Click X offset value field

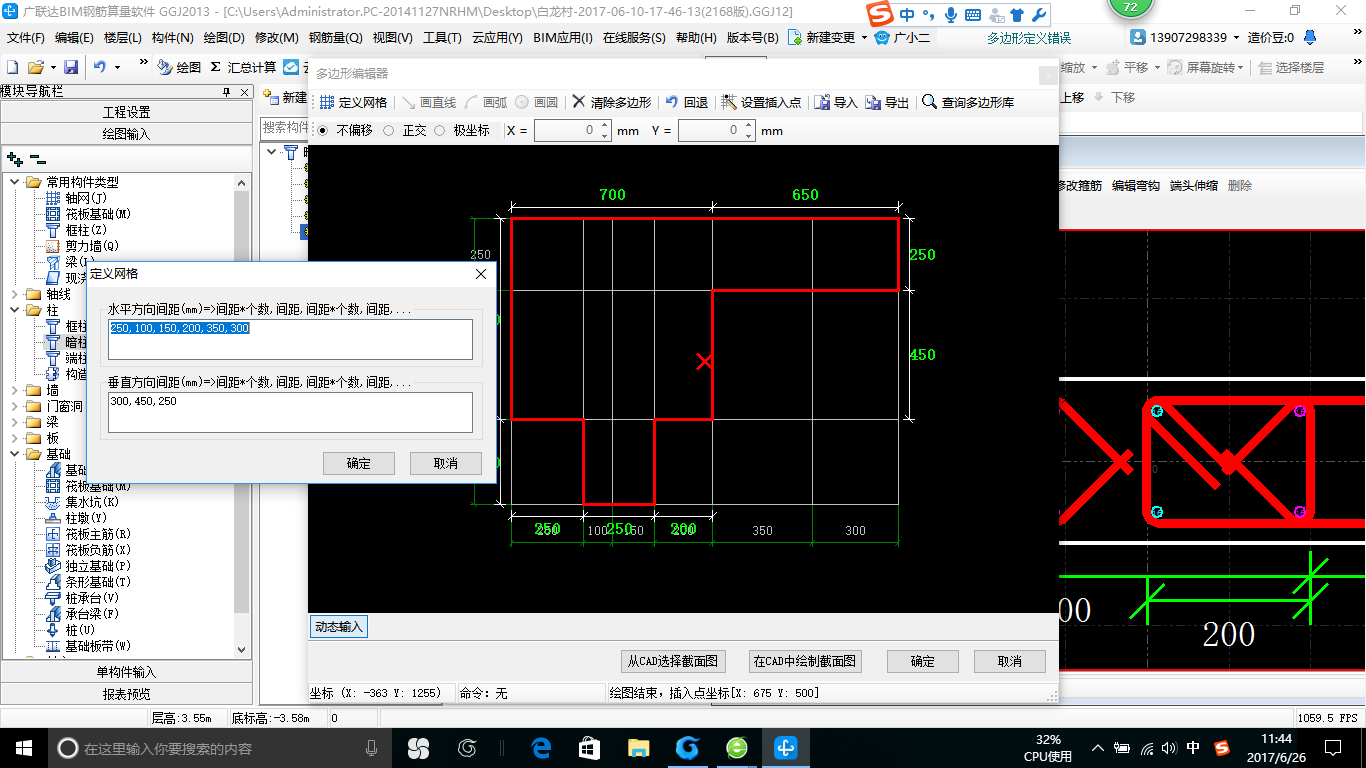pyautogui.click(x=567, y=130)
